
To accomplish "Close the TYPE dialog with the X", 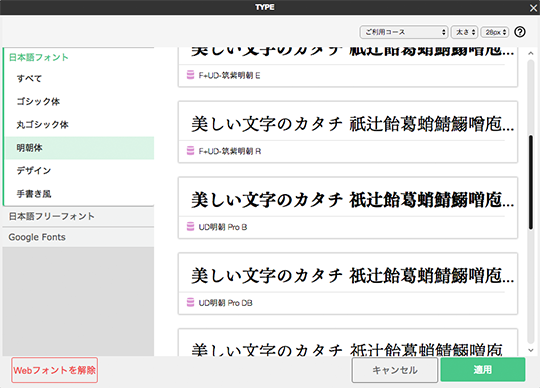I will pos(533,8).
